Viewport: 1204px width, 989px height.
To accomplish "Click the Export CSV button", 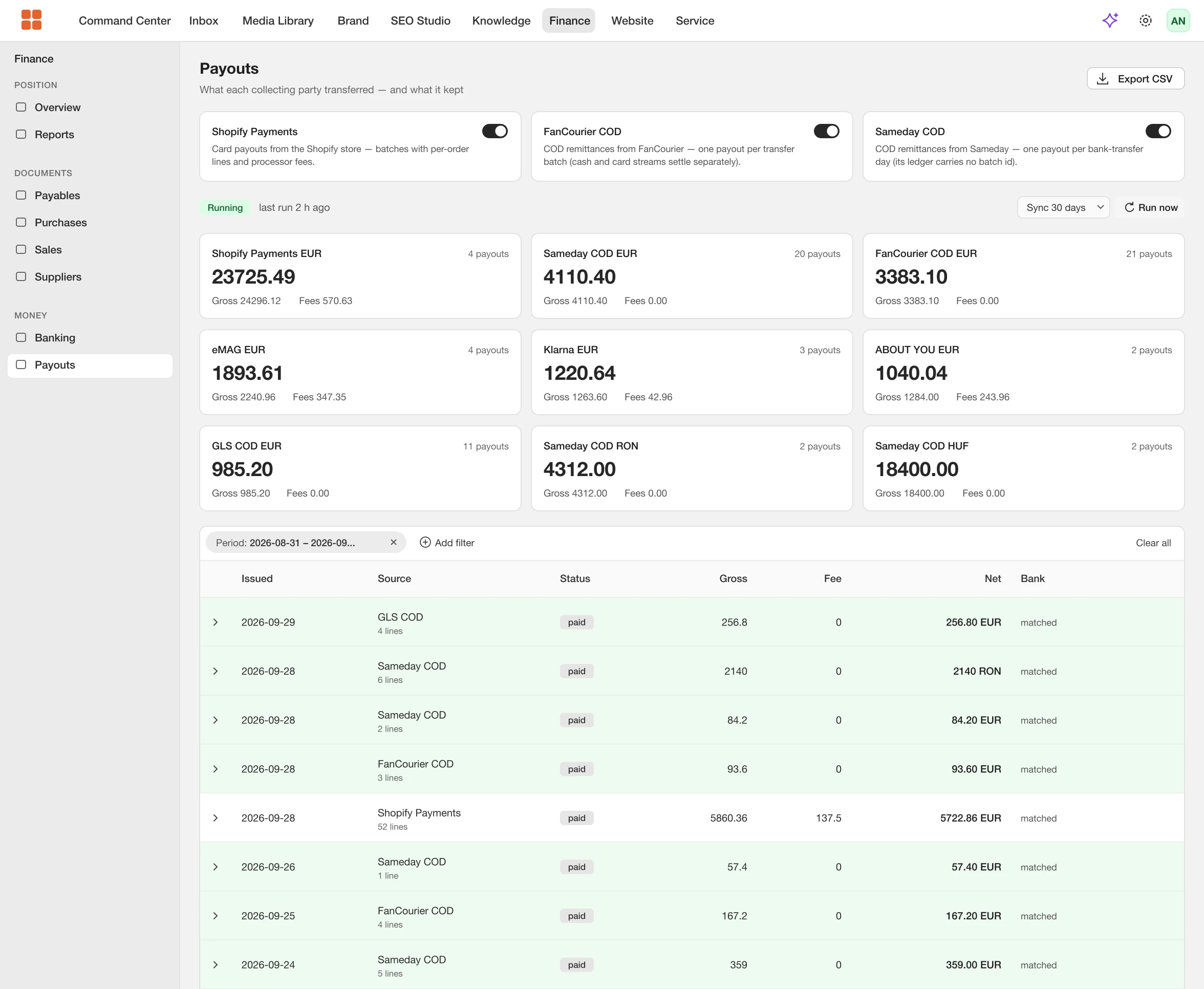I will point(1135,79).
